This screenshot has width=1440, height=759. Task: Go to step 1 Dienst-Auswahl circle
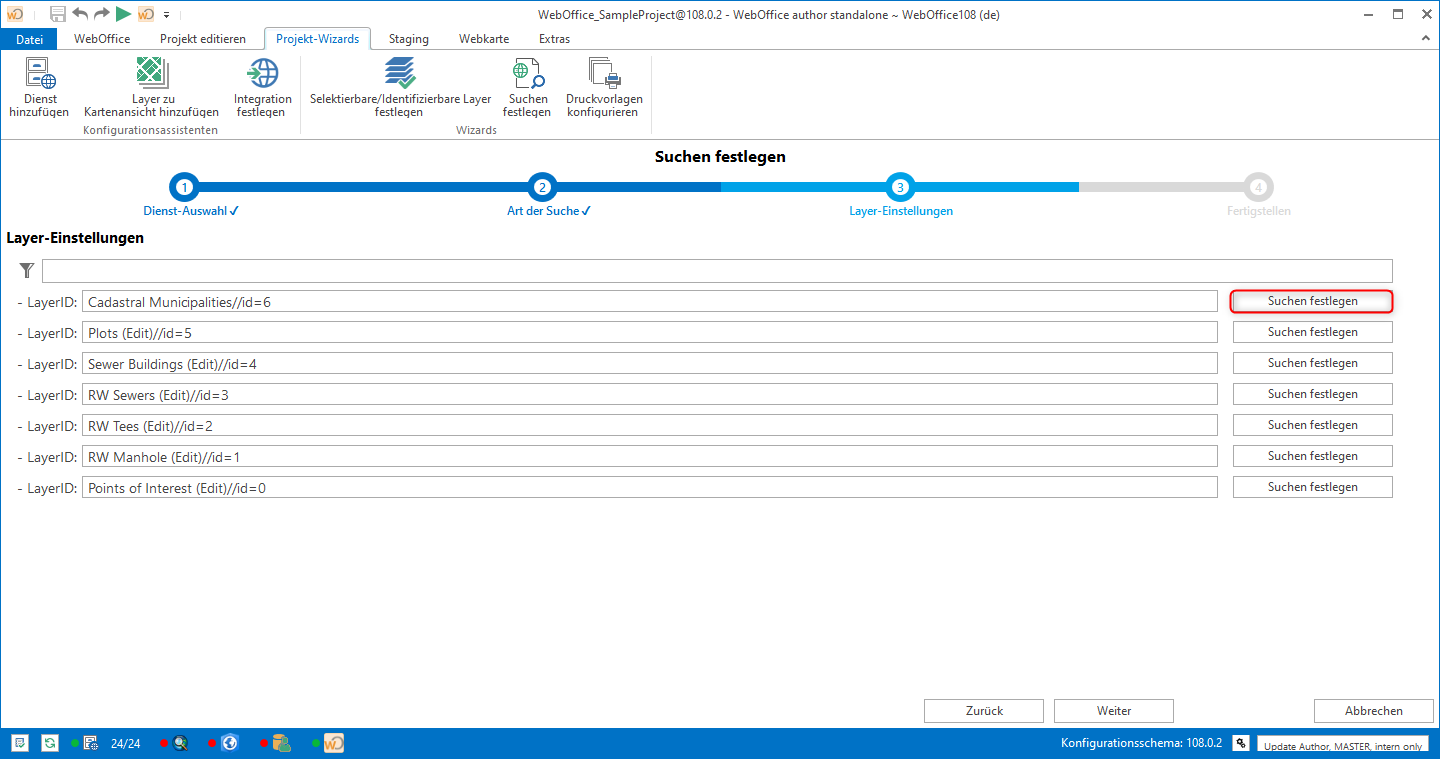click(184, 187)
